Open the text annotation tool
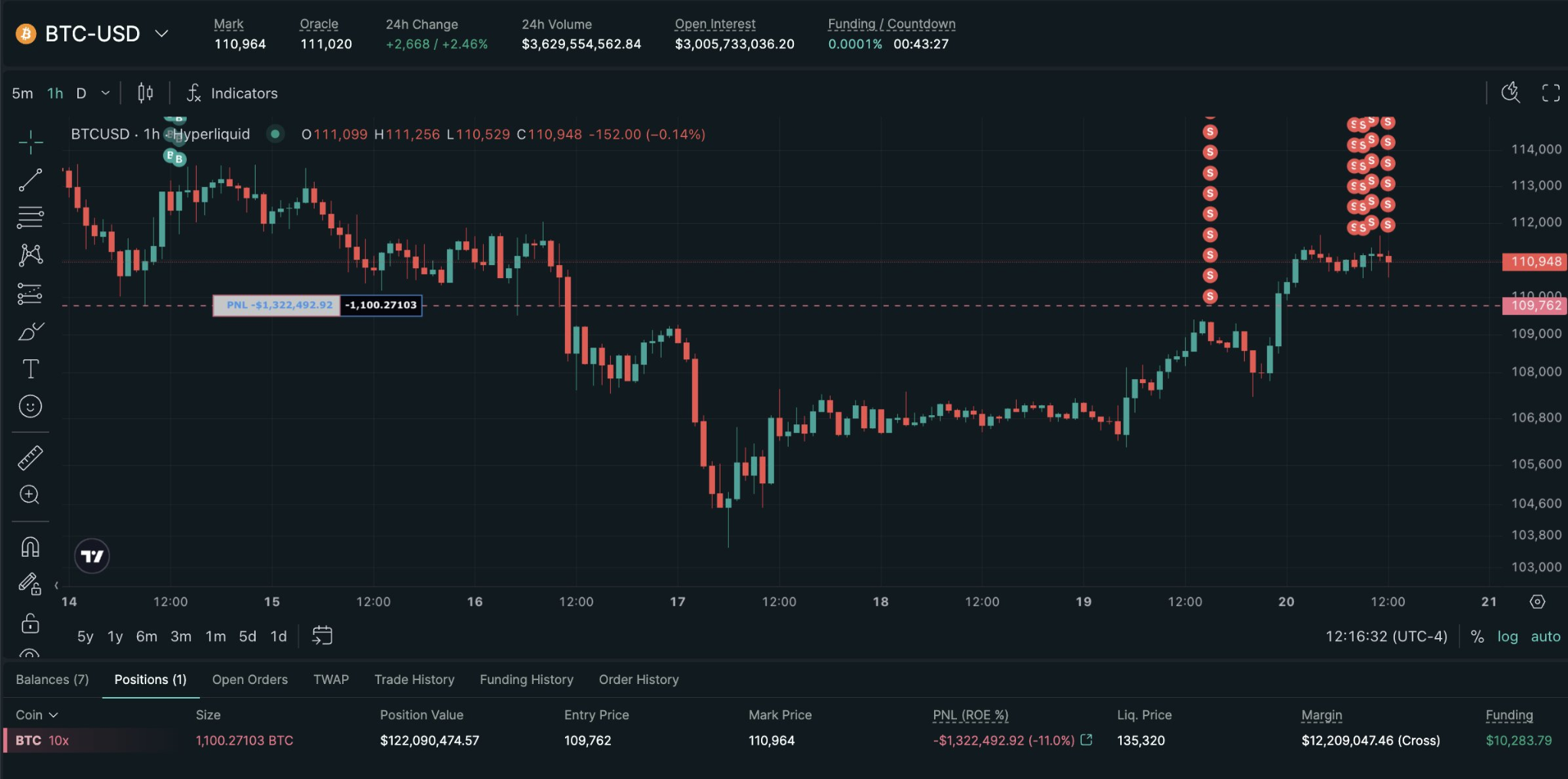Viewport: 1568px width, 779px height. (31, 368)
